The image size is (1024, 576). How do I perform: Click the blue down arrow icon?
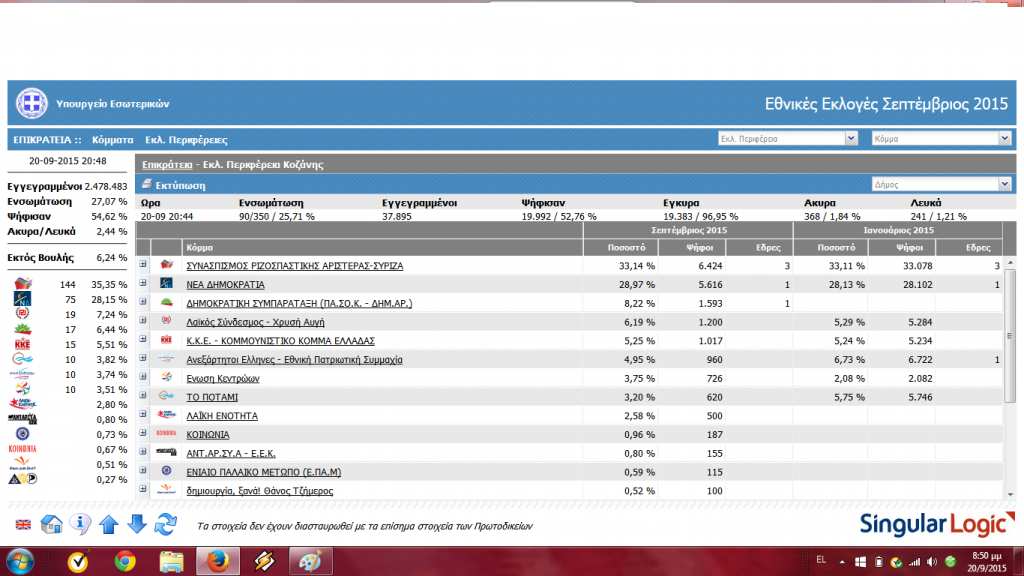[137, 524]
